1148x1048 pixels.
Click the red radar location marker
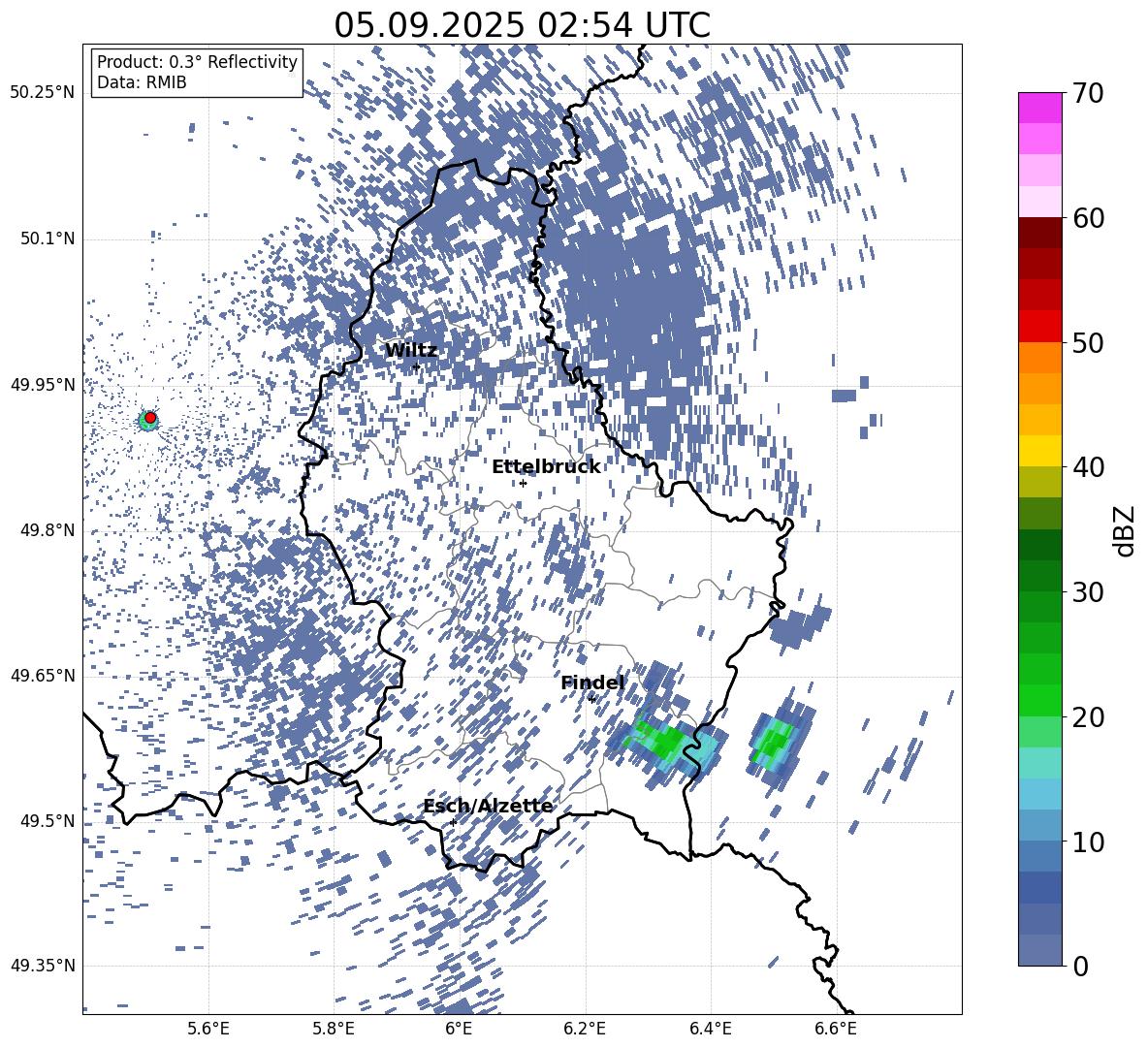point(150,418)
